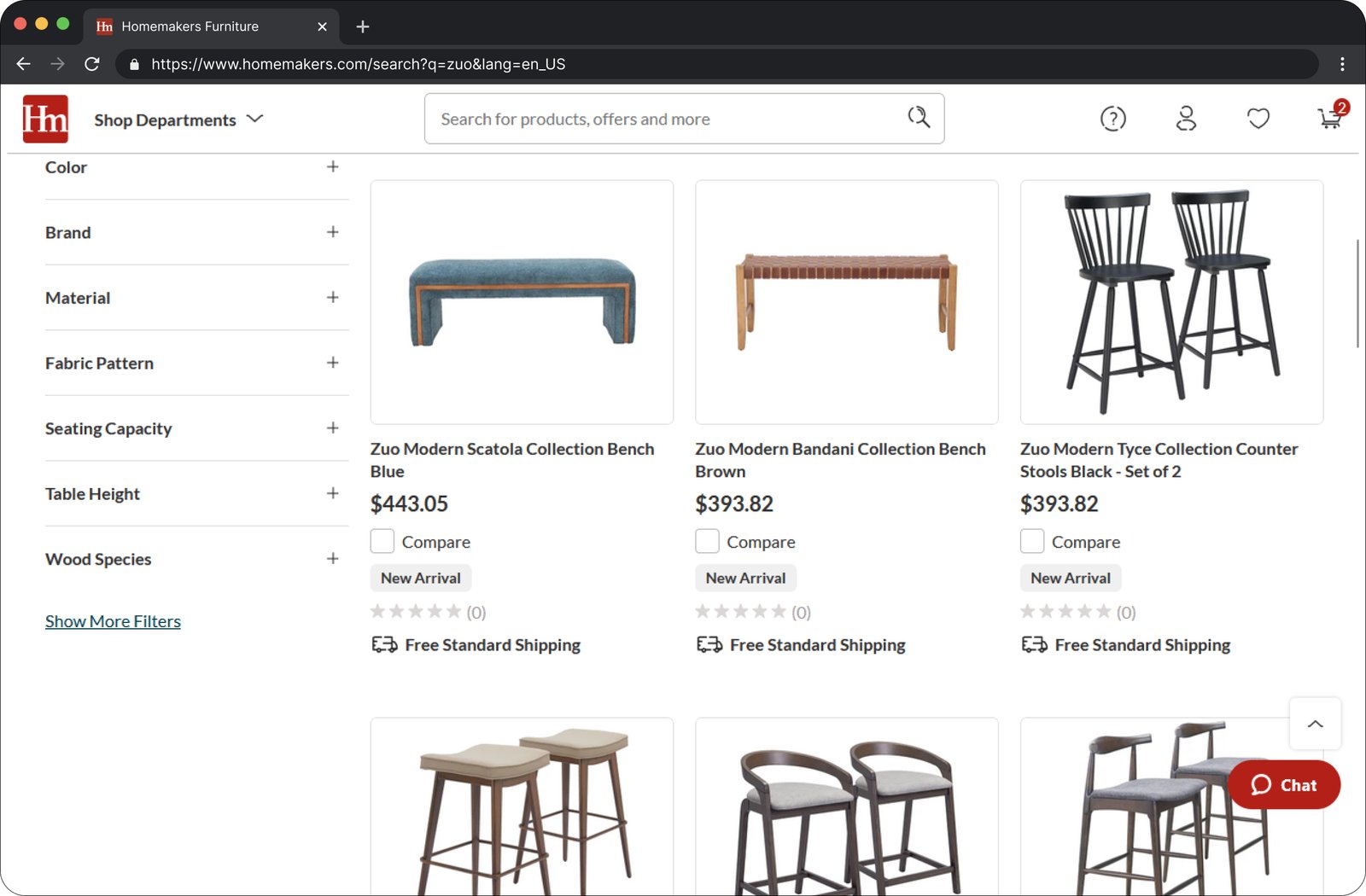Click the star rating for Scatola Bench

pyautogui.click(x=416, y=612)
